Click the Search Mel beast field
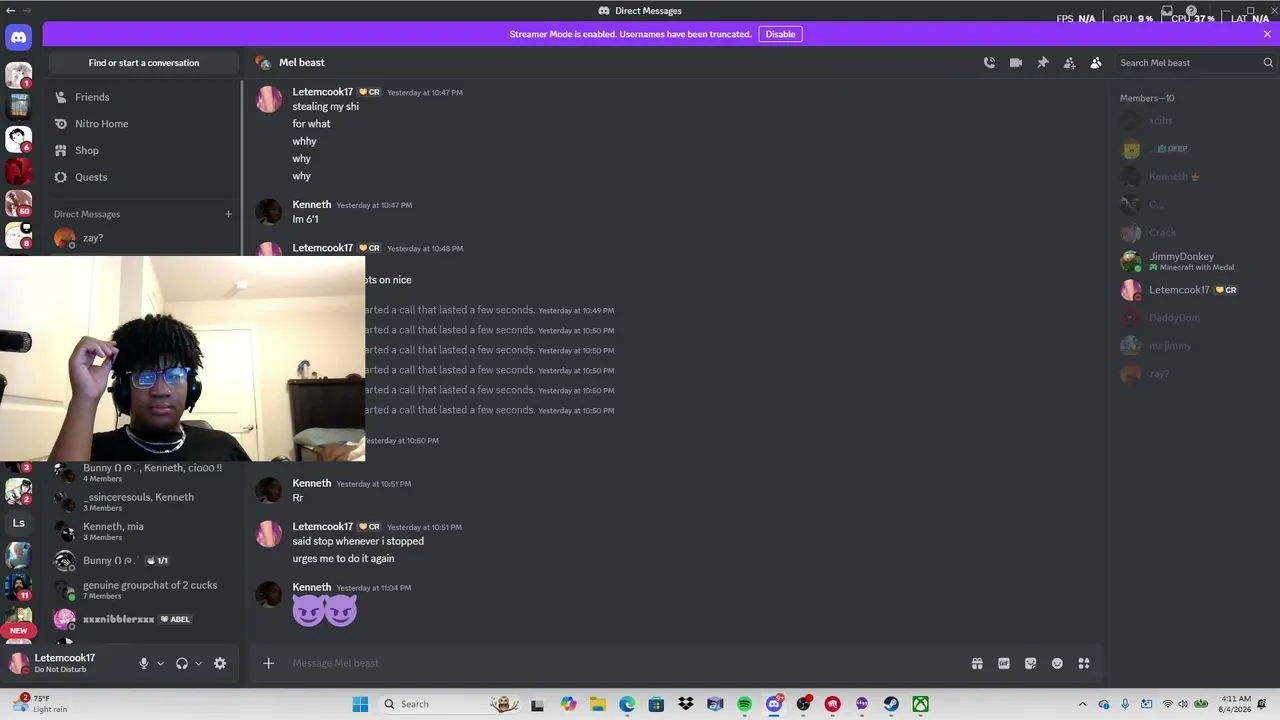Viewport: 1280px width, 720px height. click(1195, 62)
